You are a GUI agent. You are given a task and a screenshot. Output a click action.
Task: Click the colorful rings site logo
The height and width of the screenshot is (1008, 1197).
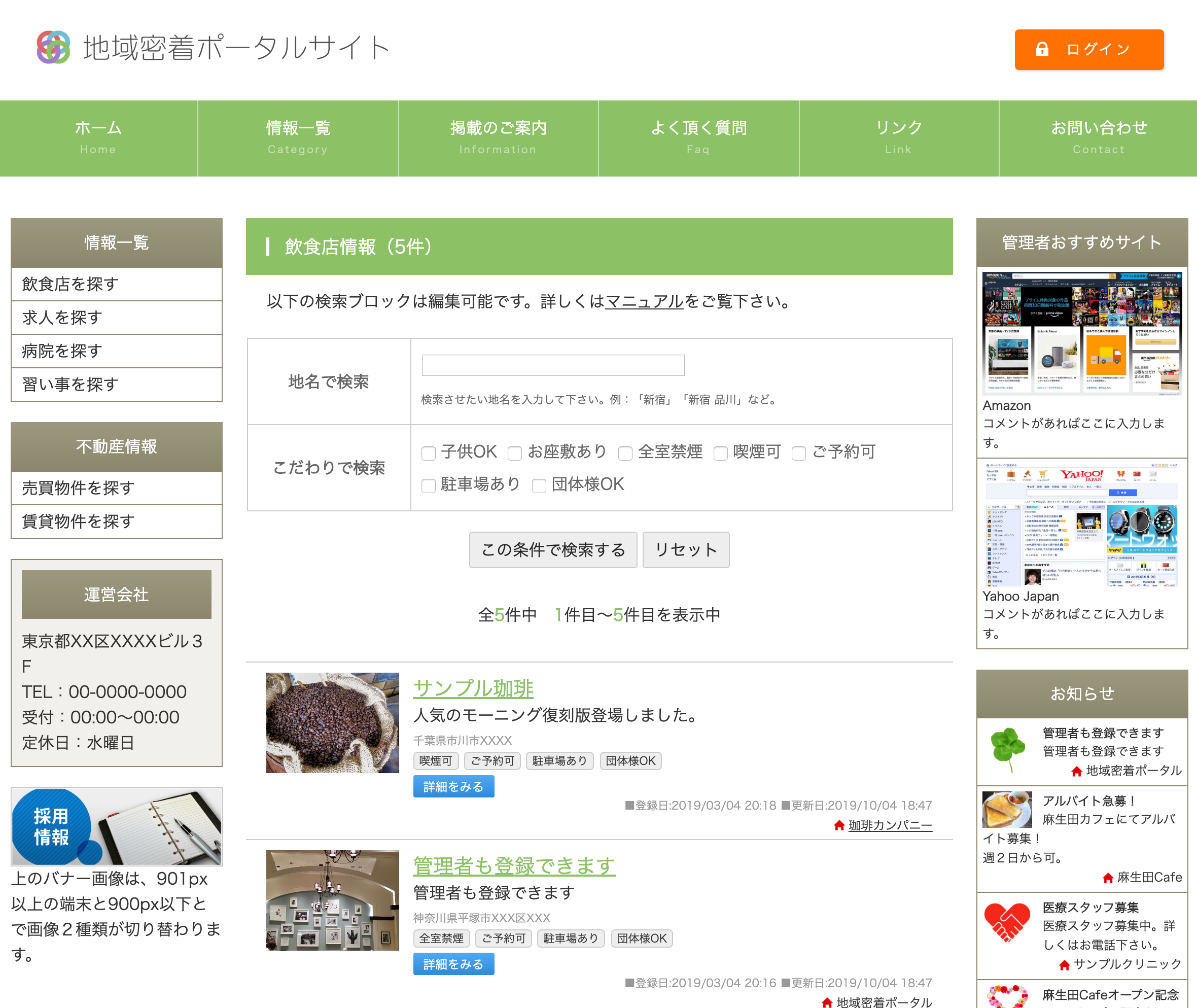(x=53, y=47)
